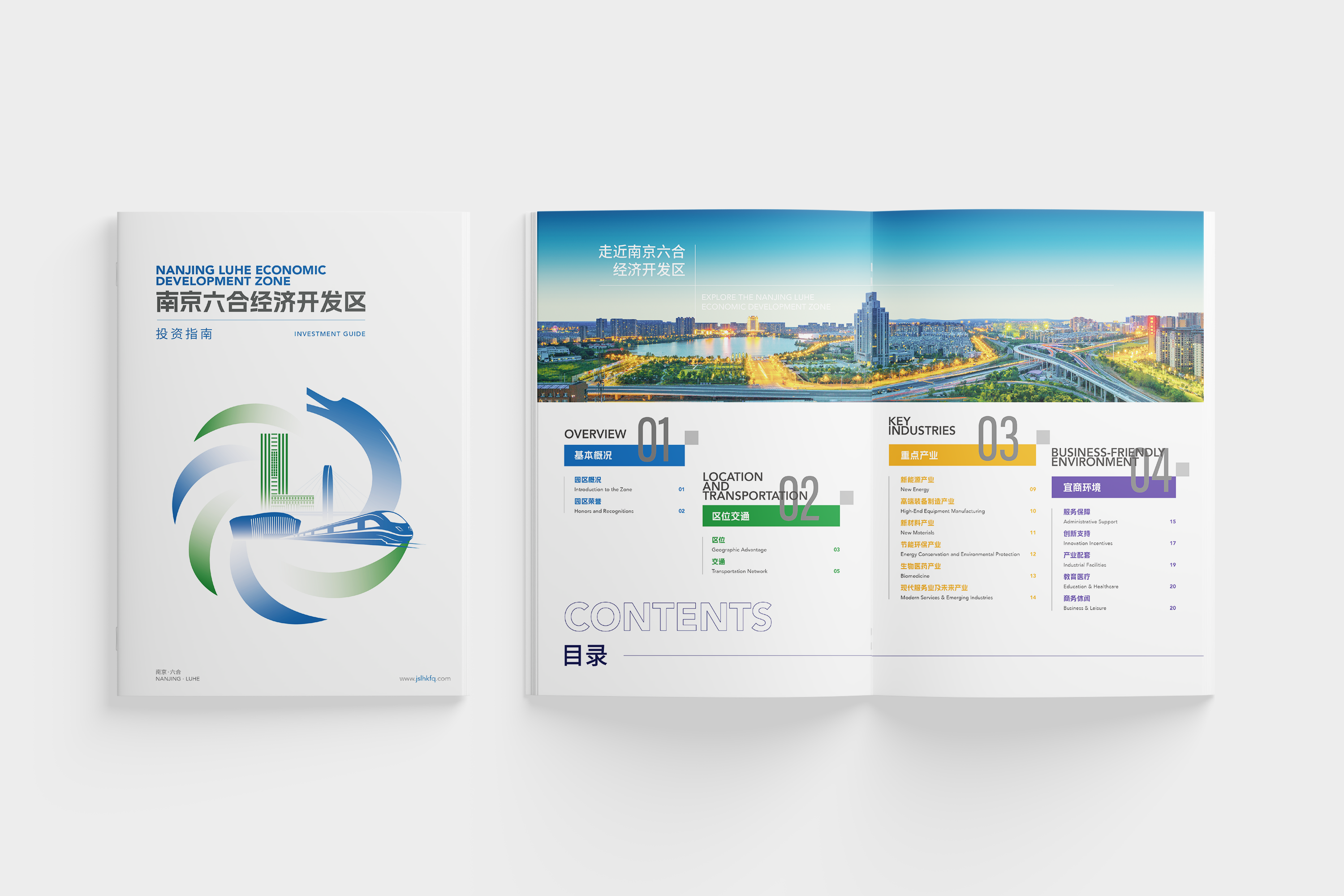Select the "交通" entry

click(x=718, y=562)
